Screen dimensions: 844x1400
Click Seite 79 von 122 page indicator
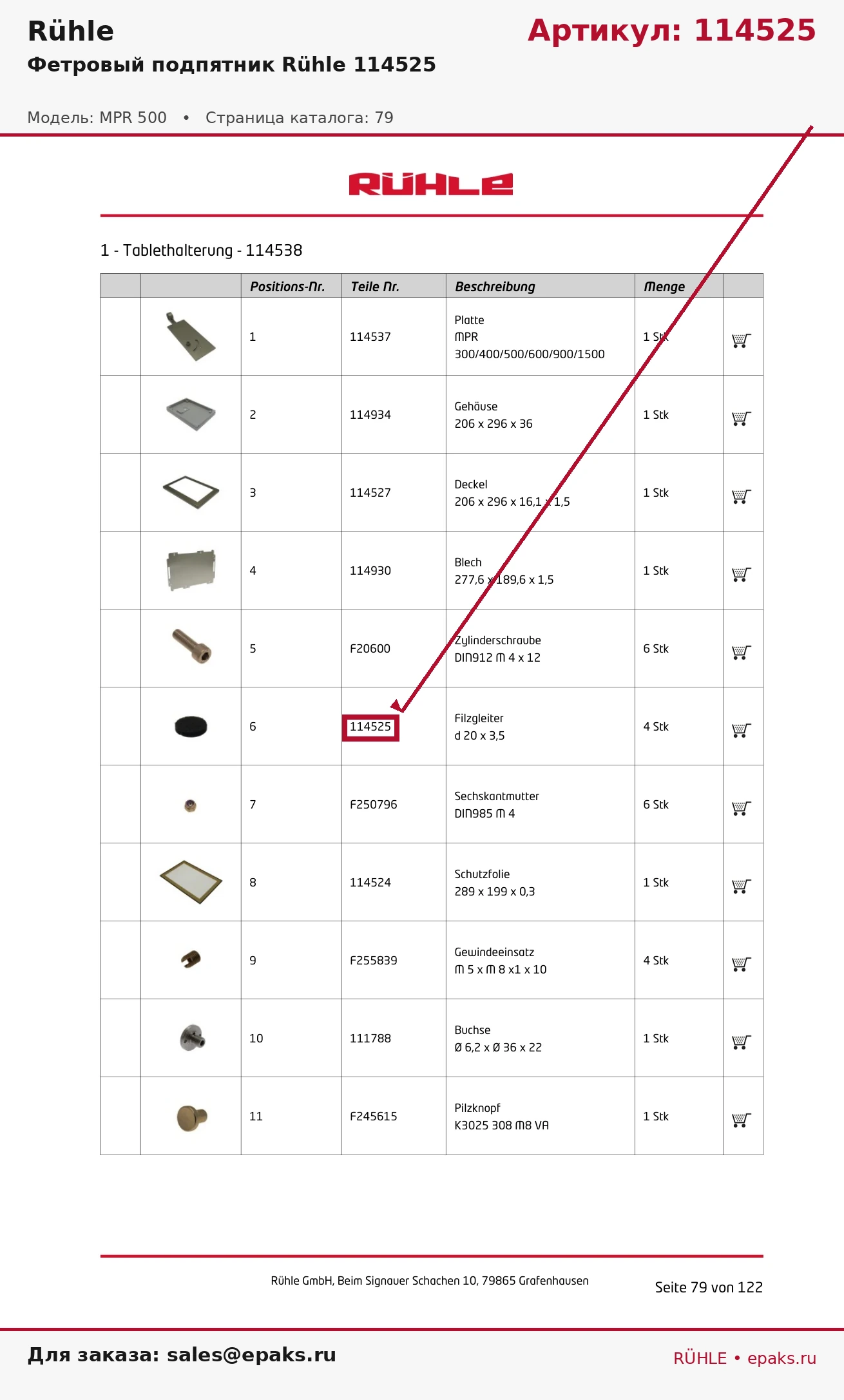point(709,1287)
